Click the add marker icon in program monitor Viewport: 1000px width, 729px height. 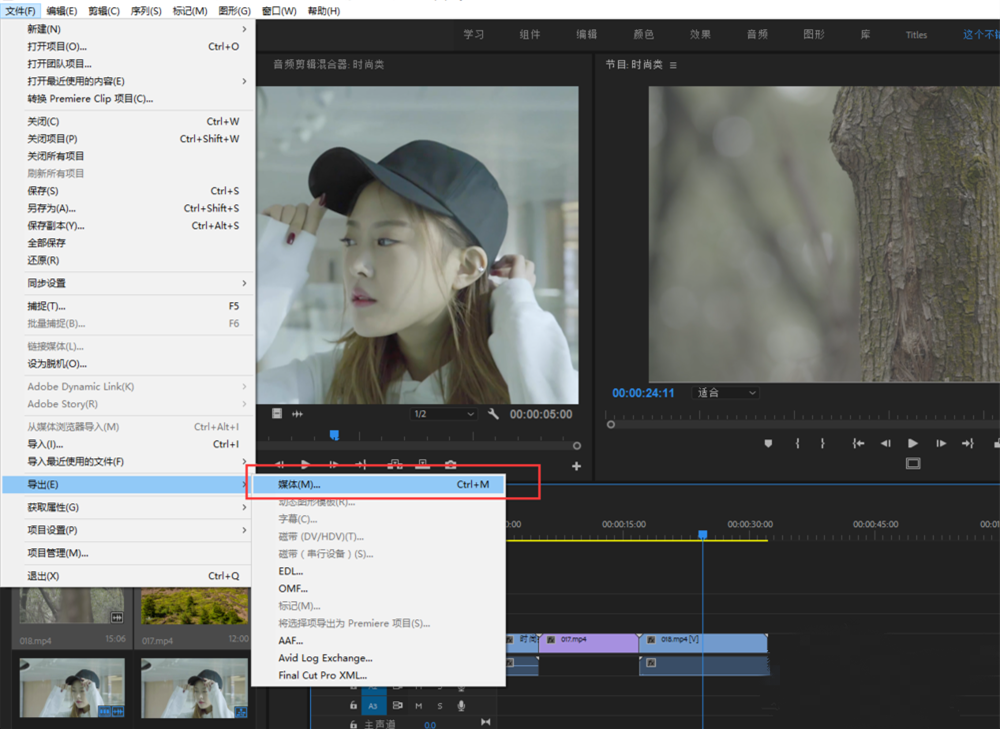769,443
